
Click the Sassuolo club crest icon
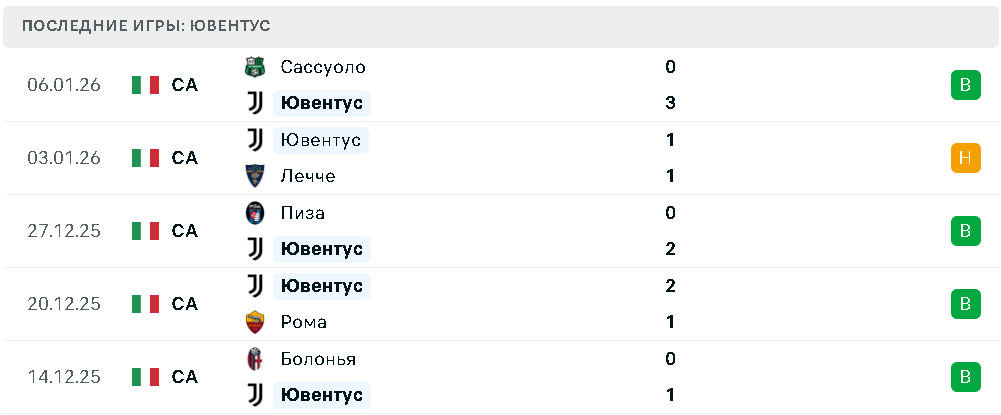[x=255, y=67]
